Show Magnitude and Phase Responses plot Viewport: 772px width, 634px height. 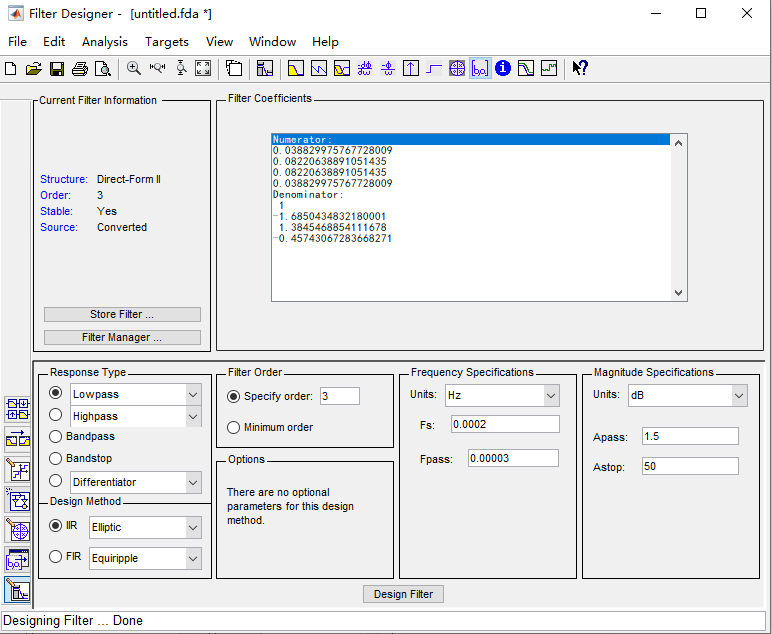pyautogui.click(x=342, y=68)
